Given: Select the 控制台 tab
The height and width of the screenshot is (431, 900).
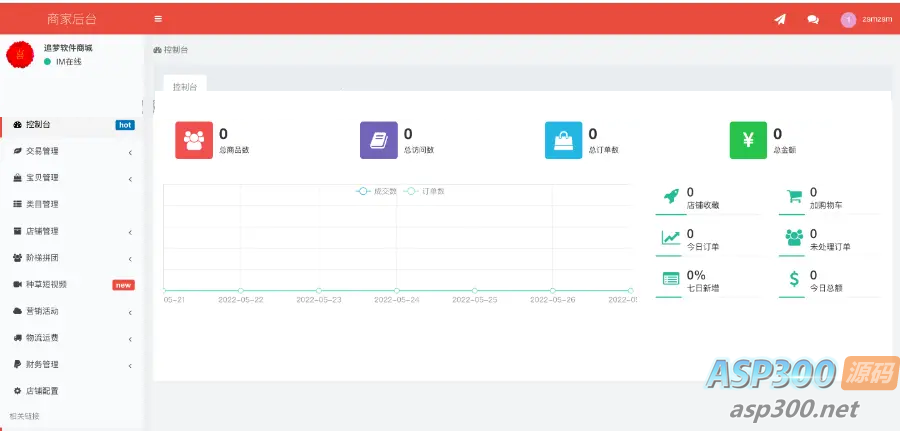Looking at the screenshot, I should pos(185,87).
